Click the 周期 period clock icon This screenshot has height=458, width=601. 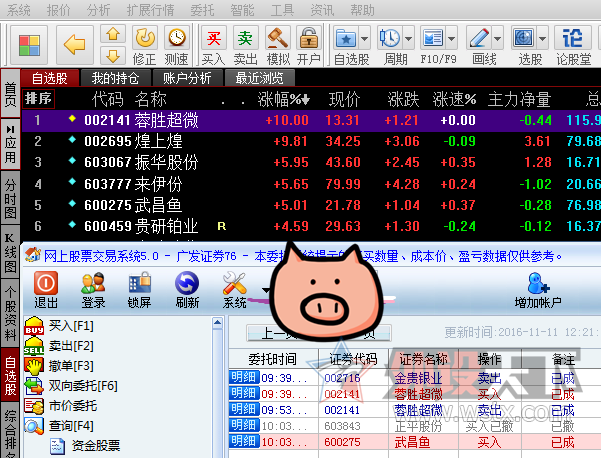390,38
